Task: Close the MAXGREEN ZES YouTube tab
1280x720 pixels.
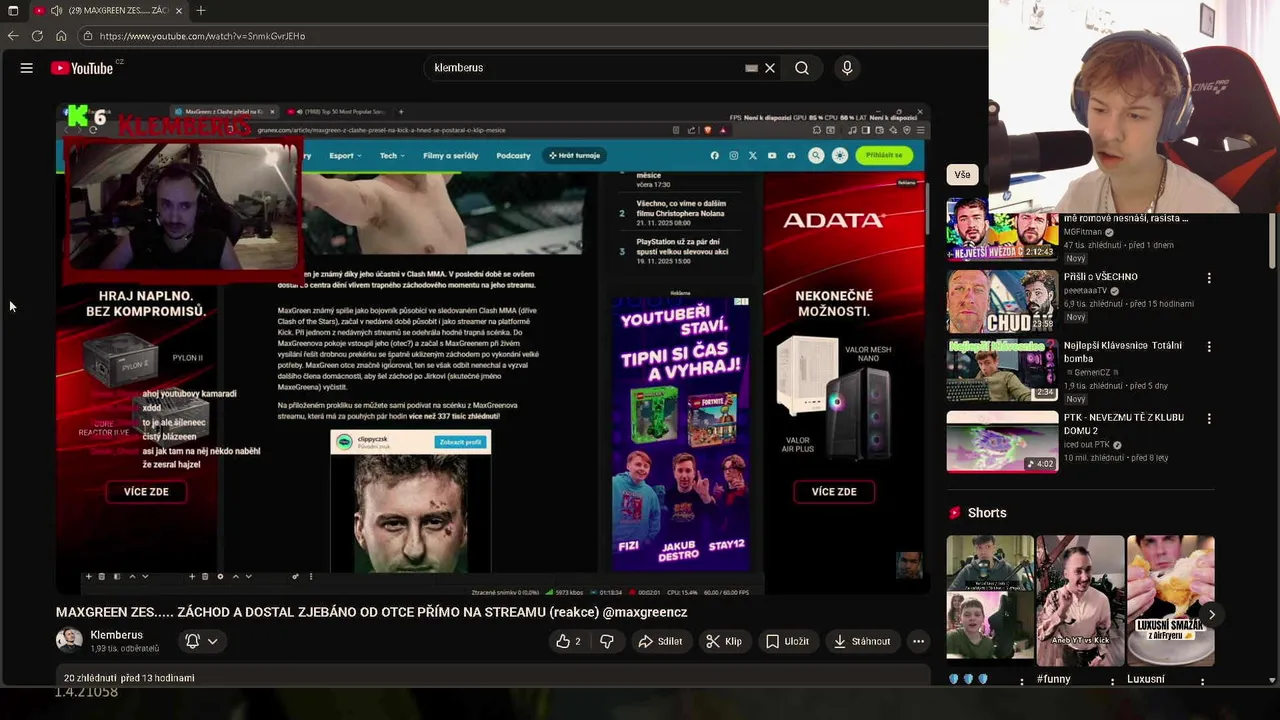Action: coord(179,10)
